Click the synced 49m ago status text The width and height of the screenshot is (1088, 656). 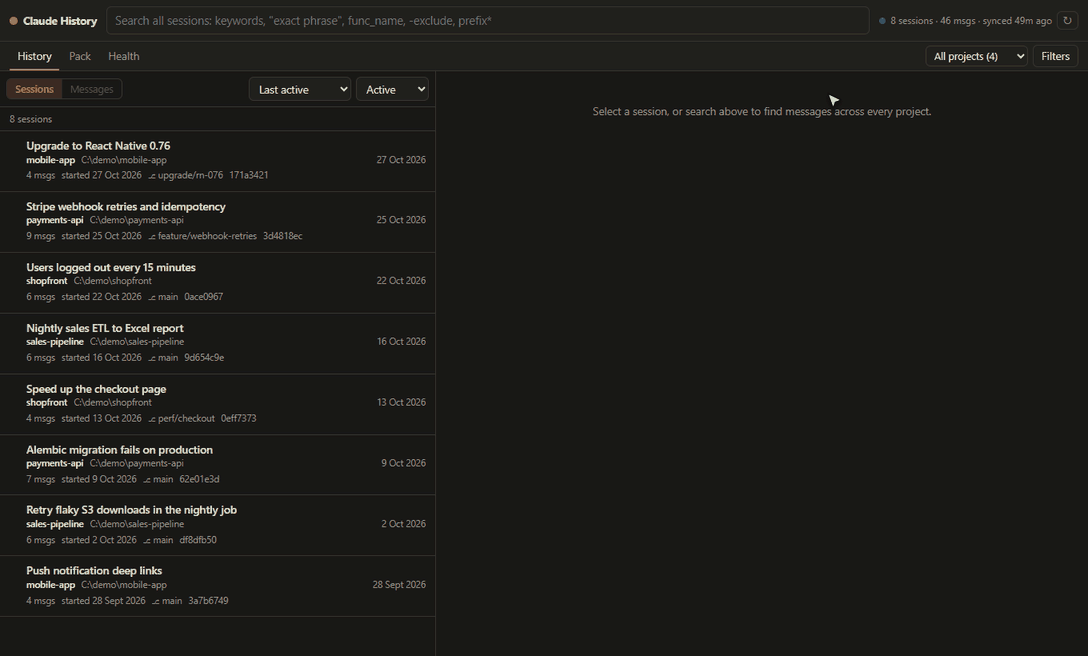tap(1017, 21)
